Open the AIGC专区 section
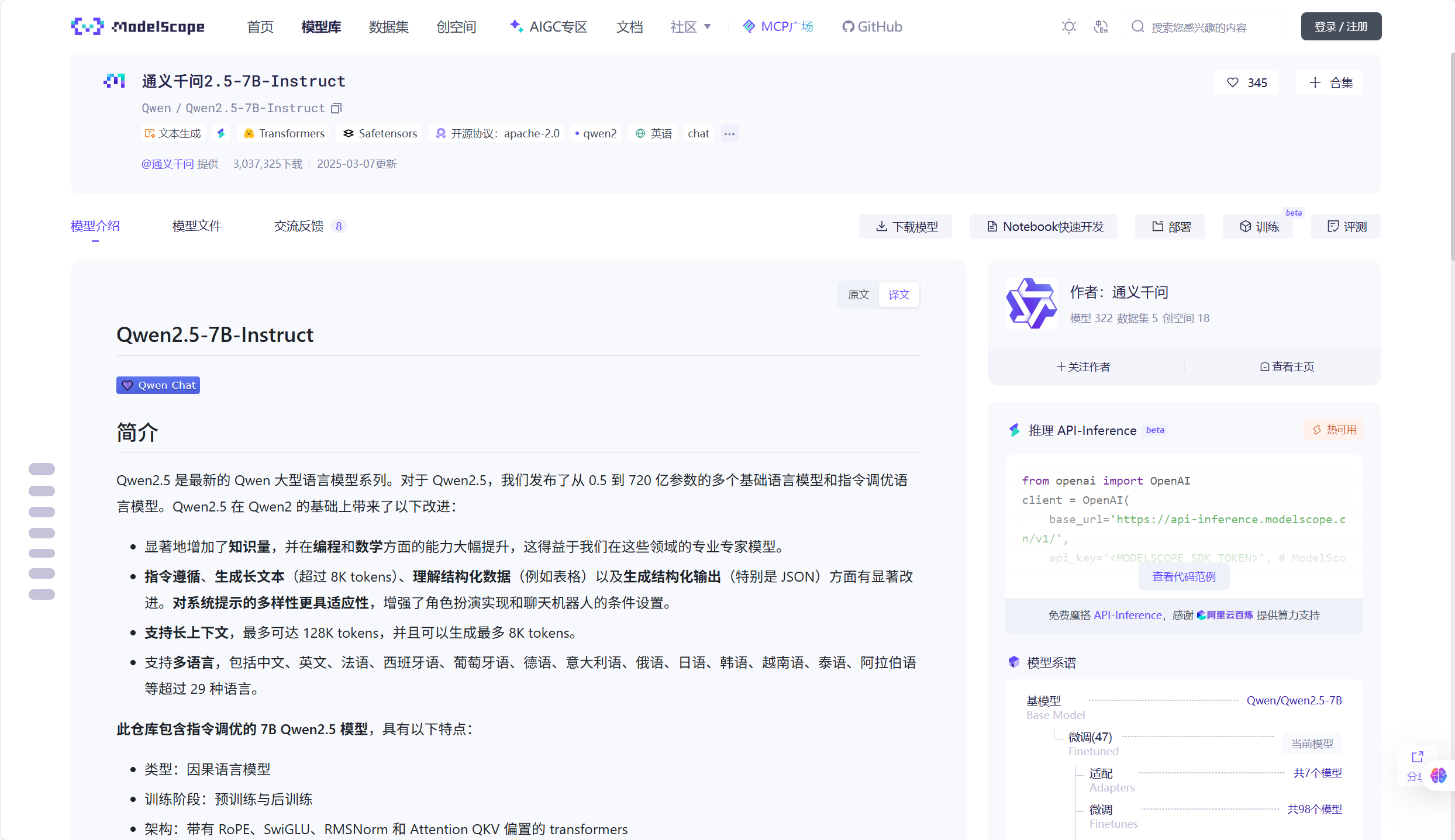This screenshot has height=840, width=1455. pos(549,27)
